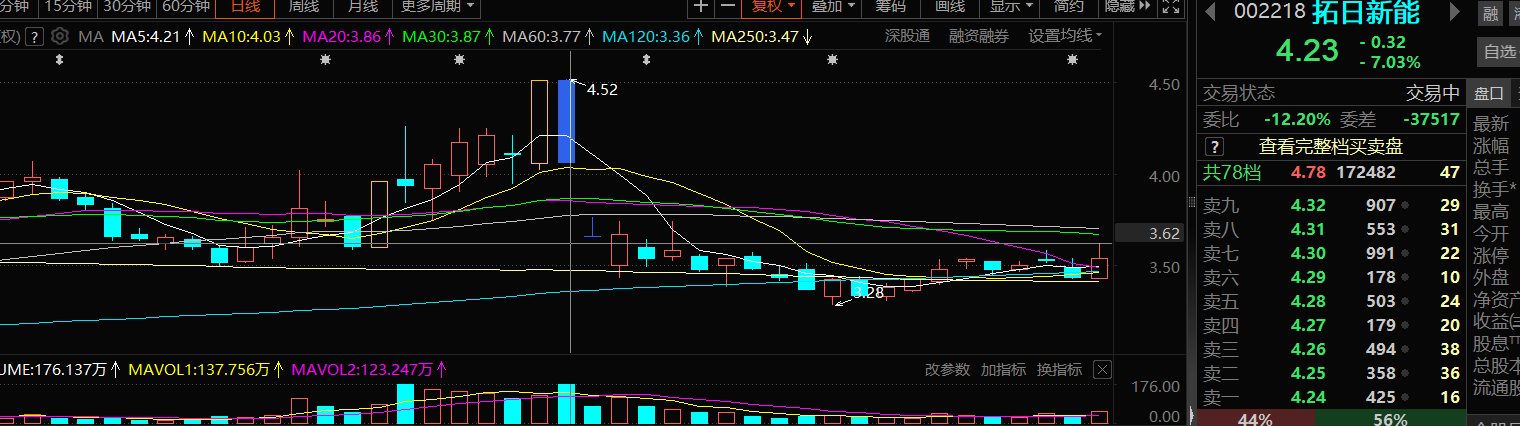Click order detail dot on 卖九 row

[1403, 205]
